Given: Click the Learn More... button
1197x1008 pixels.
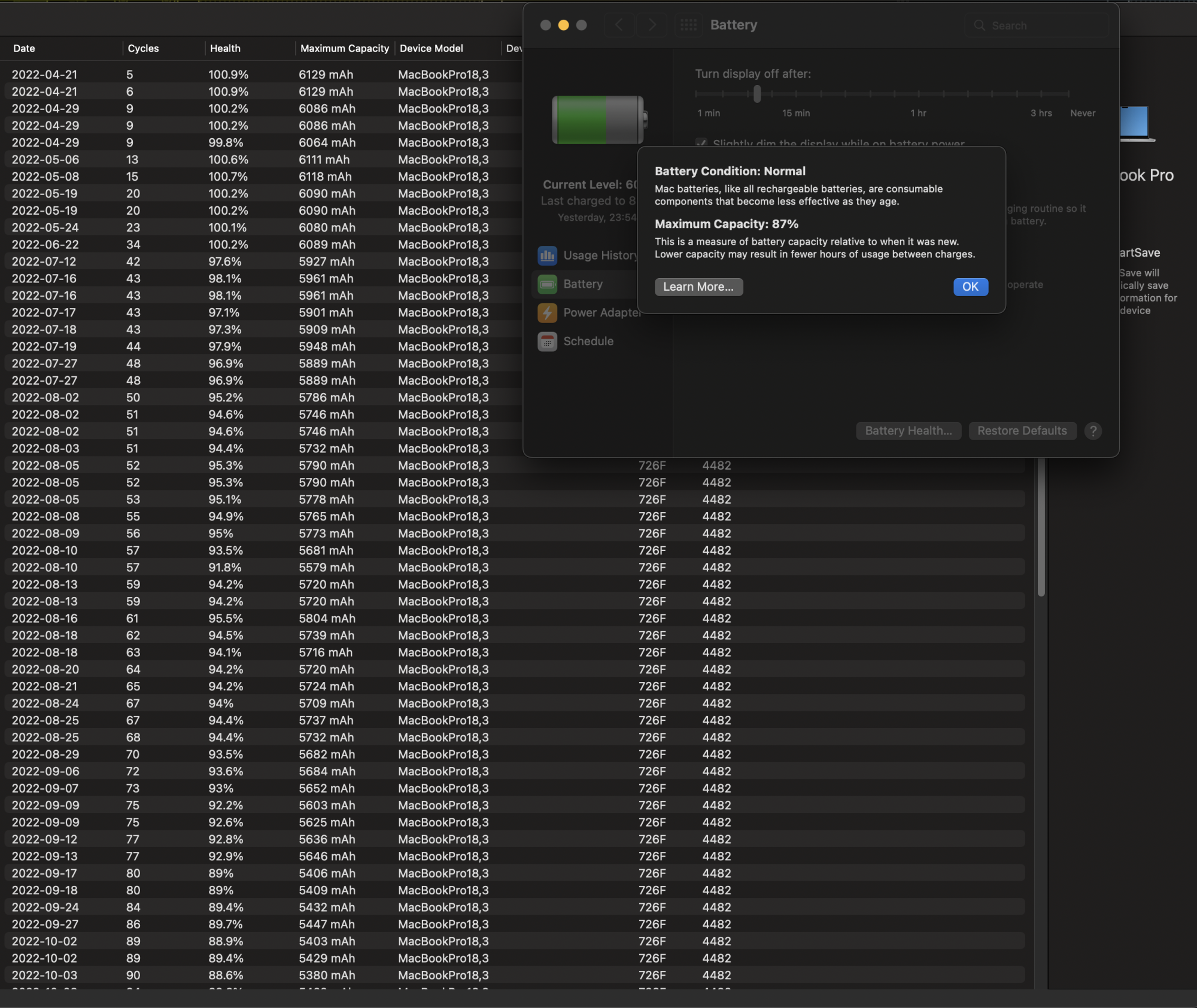Looking at the screenshot, I should tap(698, 287).
